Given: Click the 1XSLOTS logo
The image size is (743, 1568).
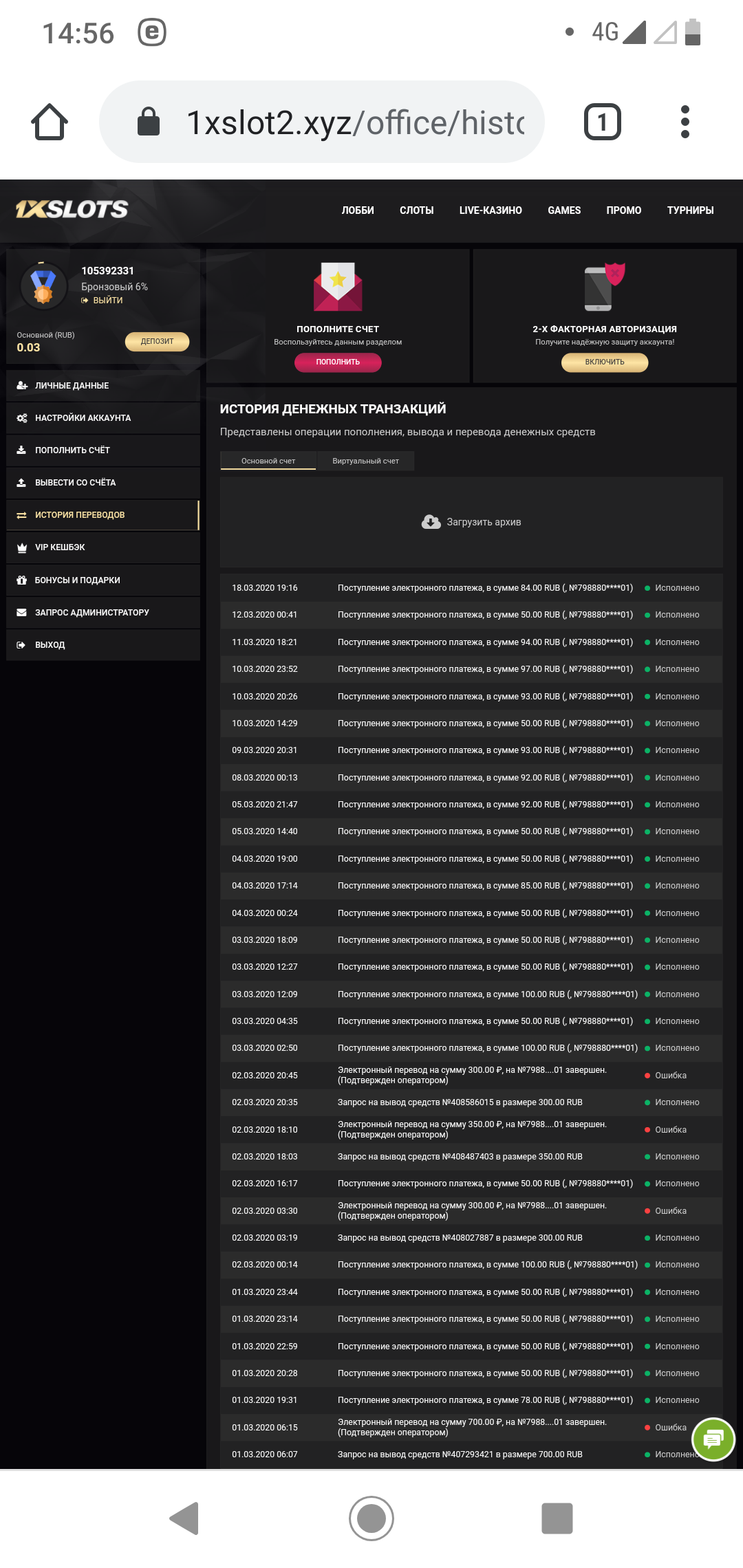Looking at the screenshot, I should click(x=72, y=209).
